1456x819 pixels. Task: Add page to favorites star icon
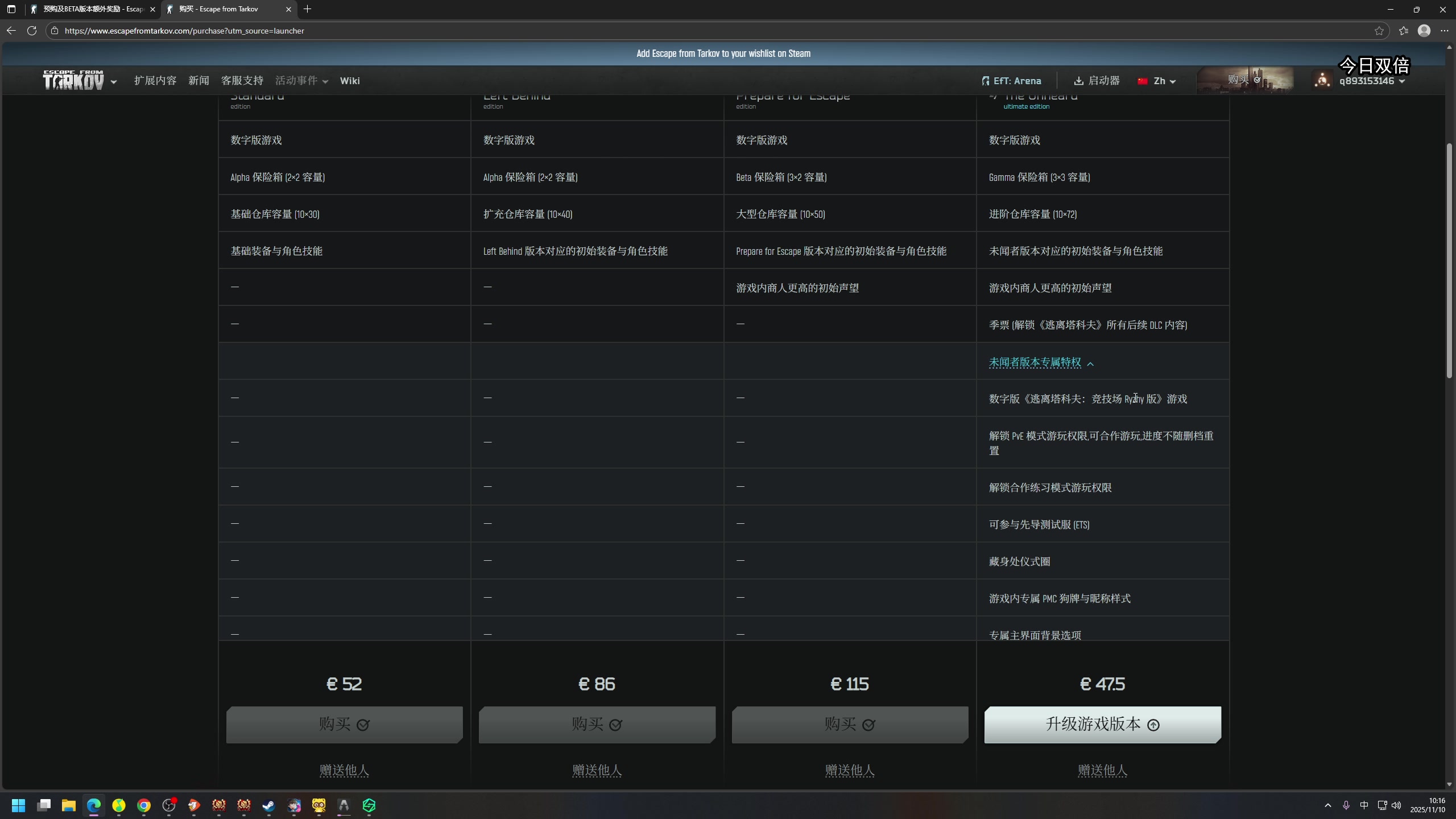1379,31
